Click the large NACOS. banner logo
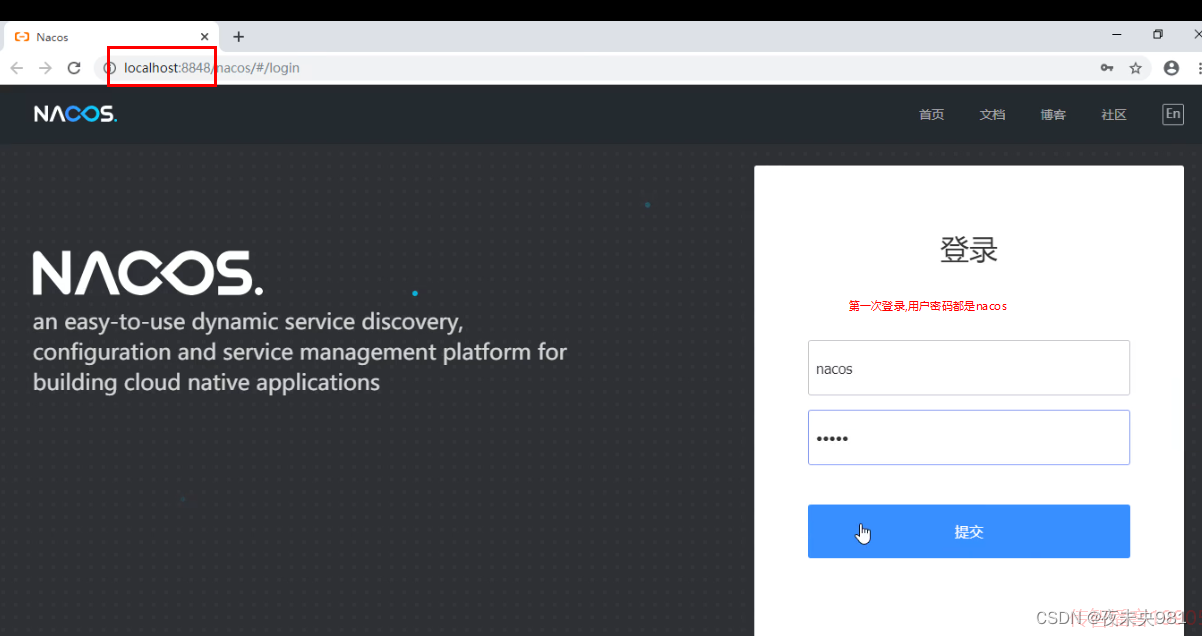Screen dimensions: 1202x636 point(148,273)
